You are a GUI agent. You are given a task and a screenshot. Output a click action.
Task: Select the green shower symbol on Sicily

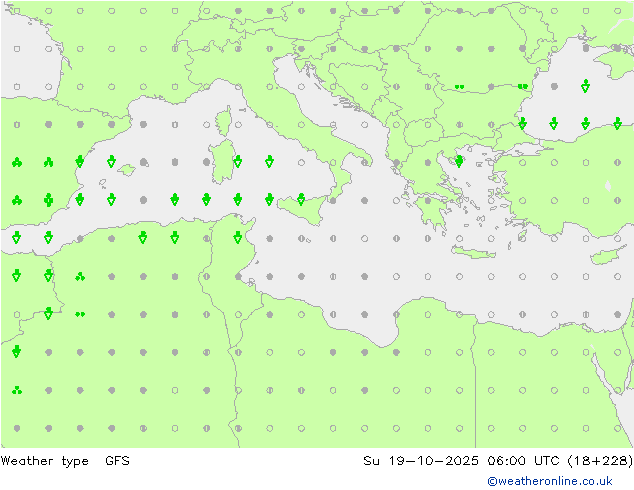point(301,199)
